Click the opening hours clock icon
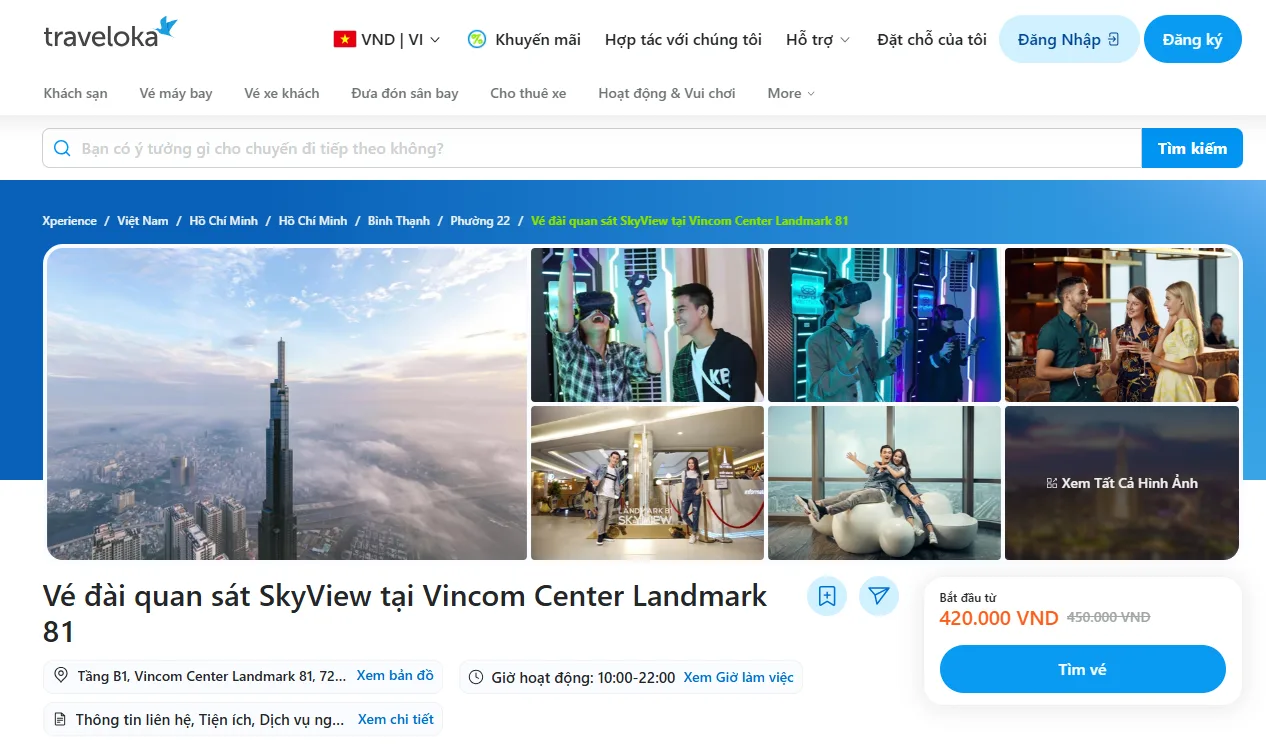The height and width of the screenshot is (752, 1266). (x=476, y=677)
